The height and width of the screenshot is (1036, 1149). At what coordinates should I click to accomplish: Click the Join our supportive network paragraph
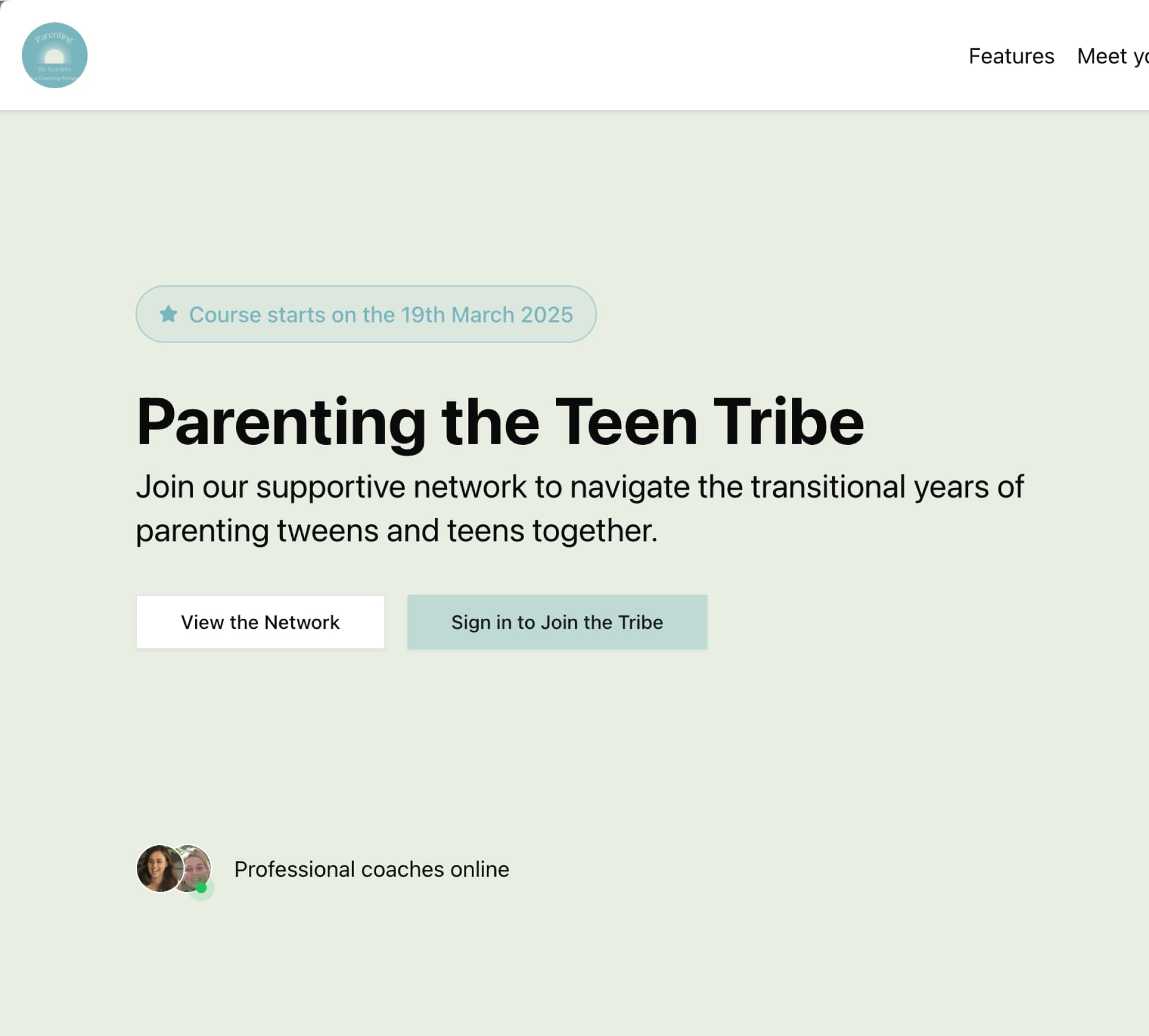[580, 508]
